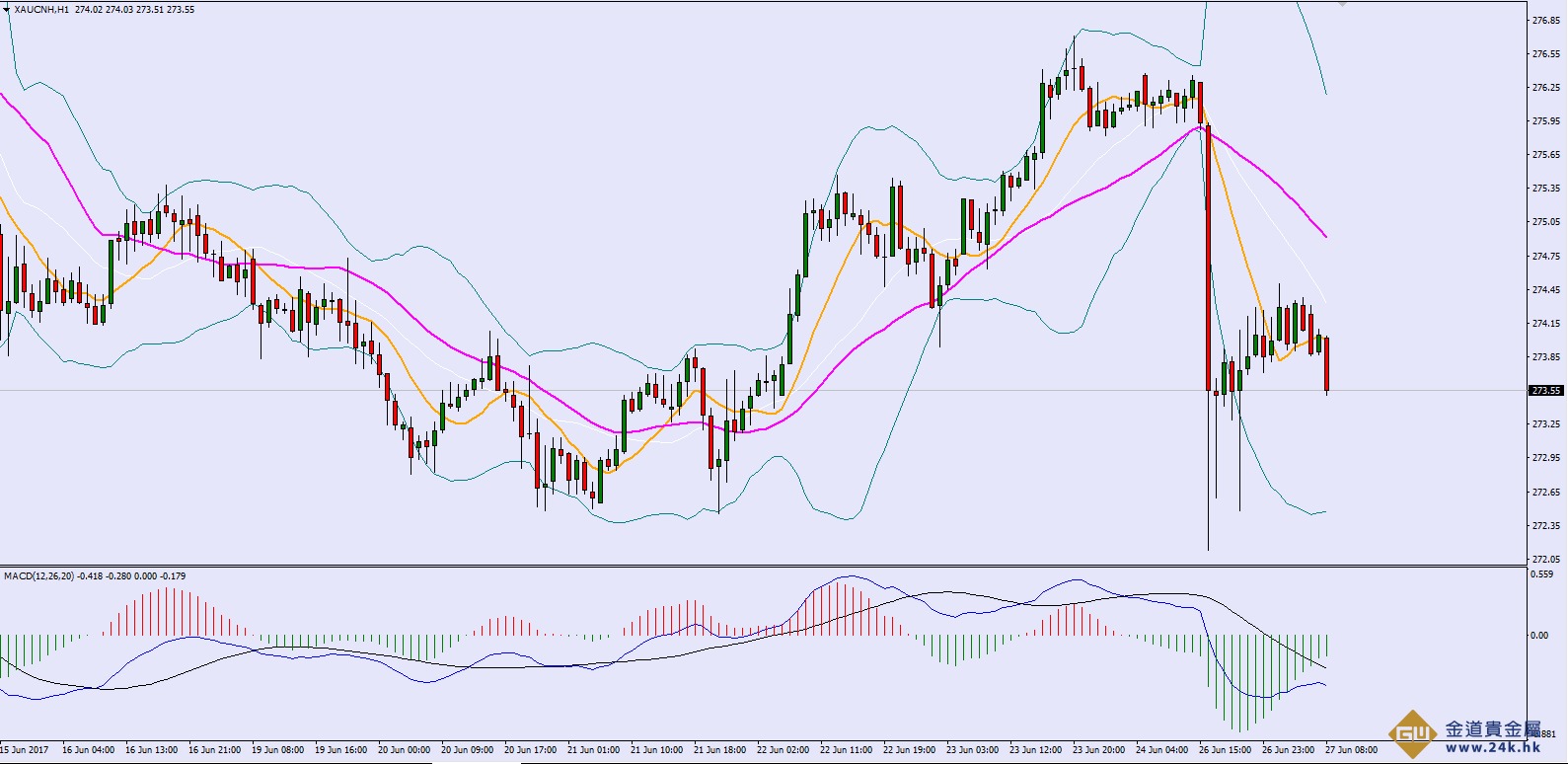Click the MACD scale value 0.559
Image resolution: width=1568 pixels, height=764 pixels.
point(1540,573)
